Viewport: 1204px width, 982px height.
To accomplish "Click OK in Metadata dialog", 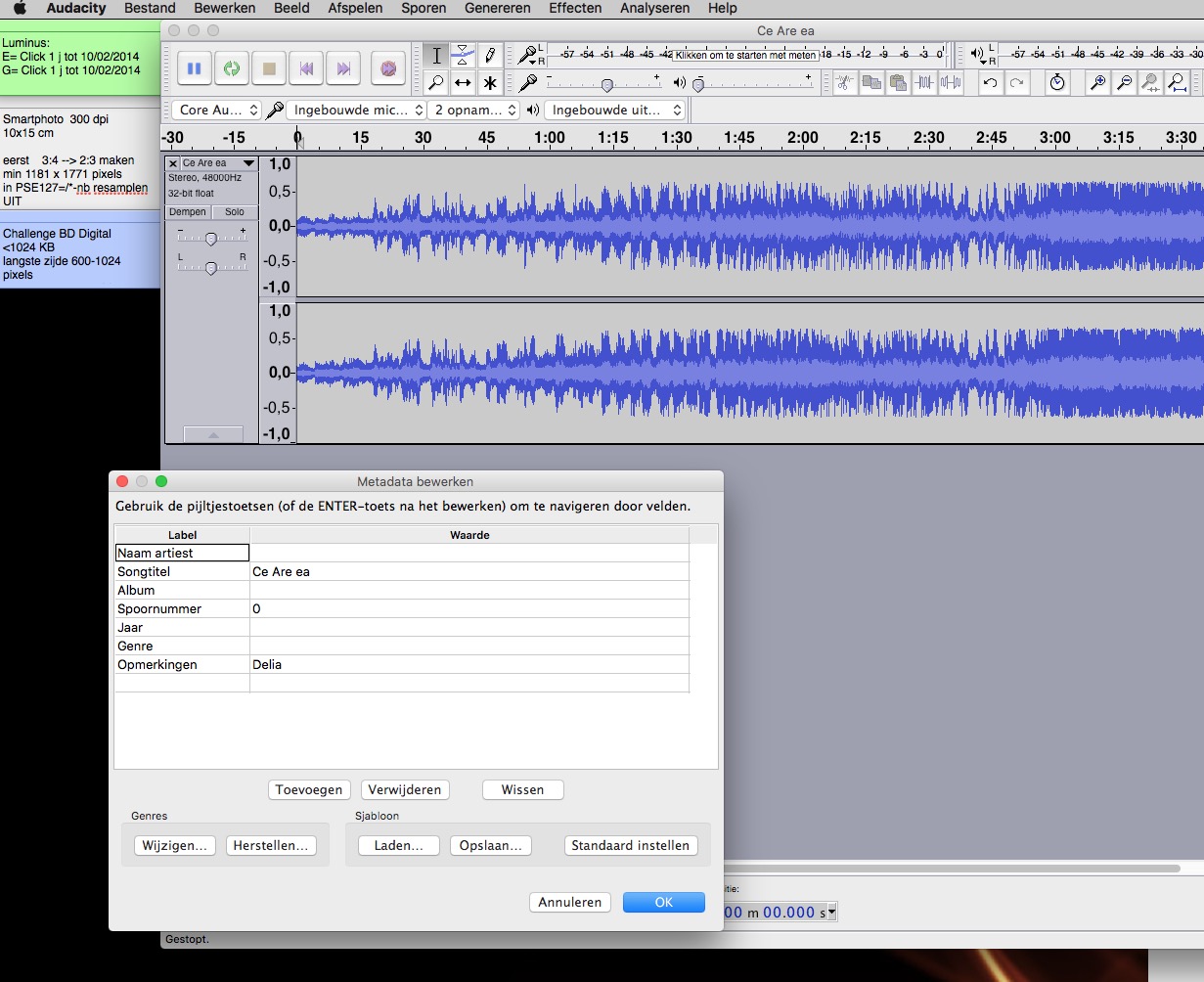I will pyautogui.click(x=664, y=902).
